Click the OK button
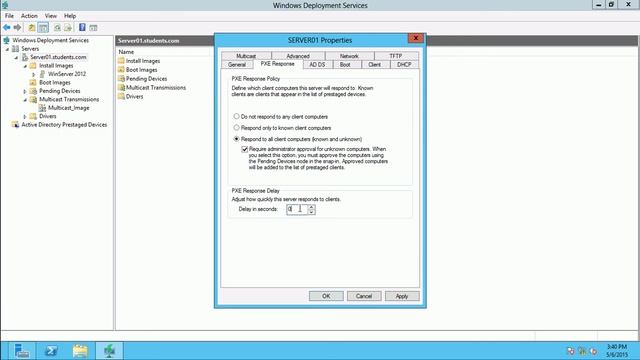Image resolution: width=640 pixels, height=360 pixels. point(326,296)
